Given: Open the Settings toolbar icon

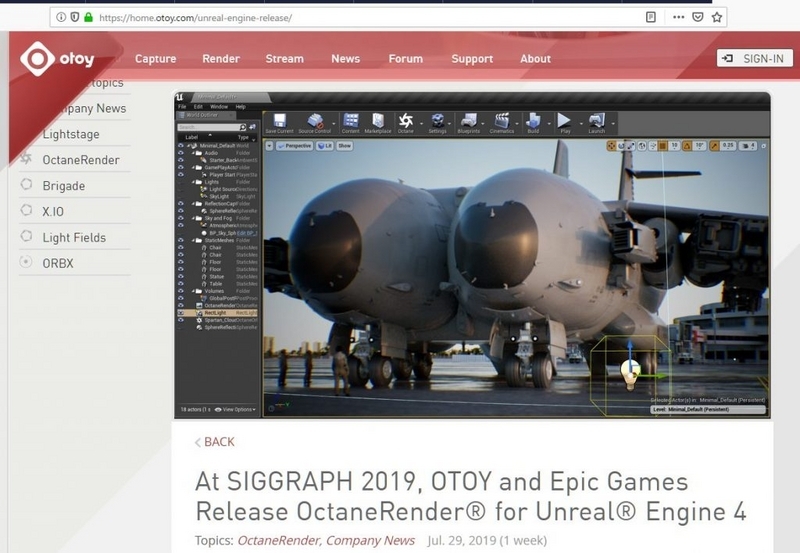Looking at the screenshot, I should [x=437, y=120].
